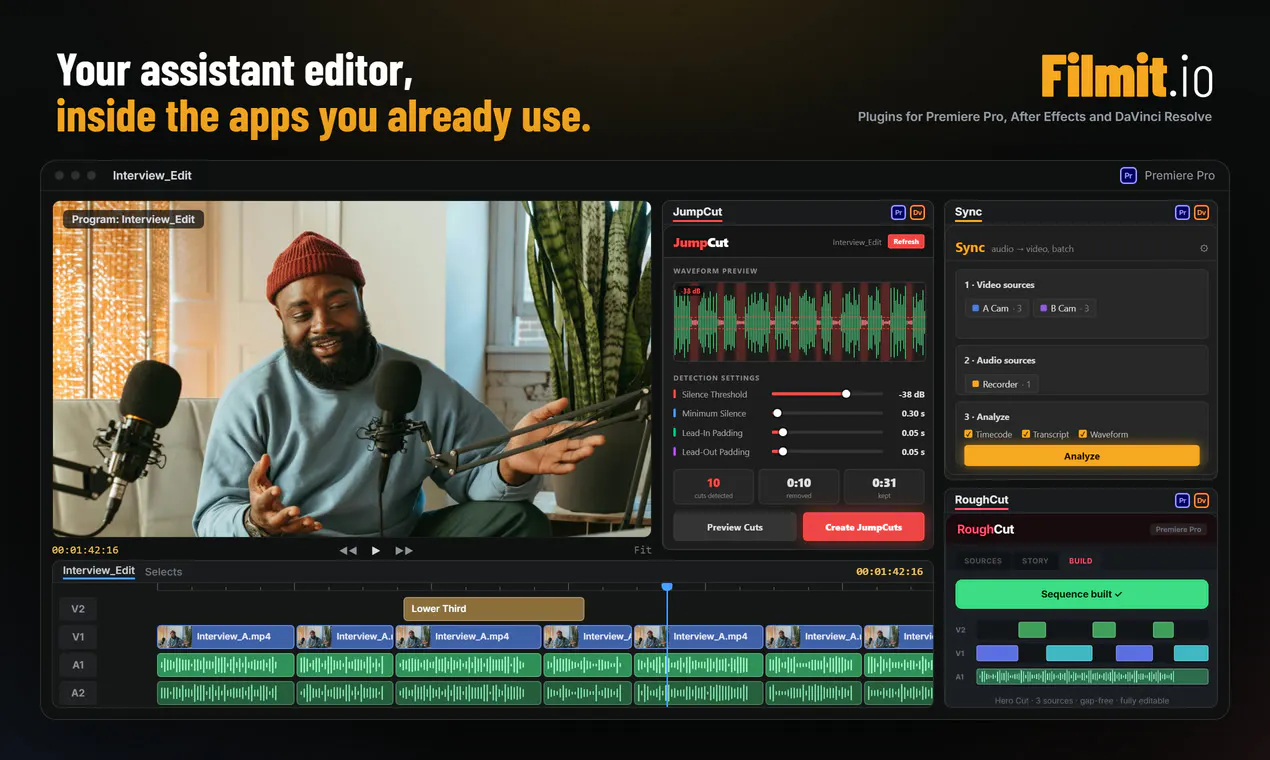Select the V1 track header
This screenshot has height=760, width=1270.
point(78,636)
